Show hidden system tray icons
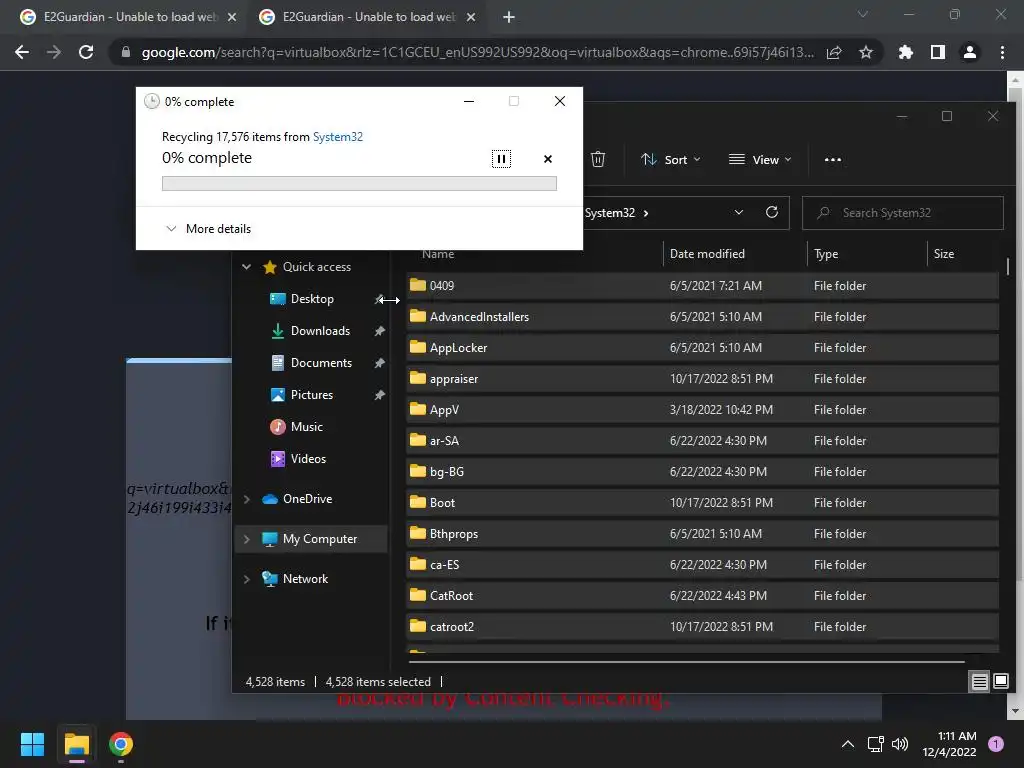This screenshot has width=1024, height=768. click(848, 744)
